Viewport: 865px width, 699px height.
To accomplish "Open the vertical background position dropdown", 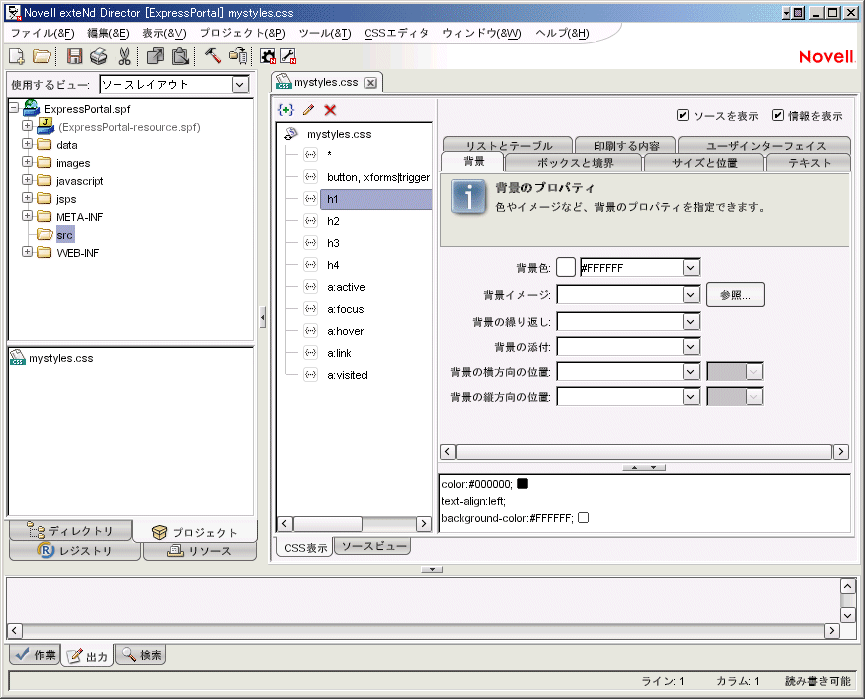I will (x=691, y=396).
